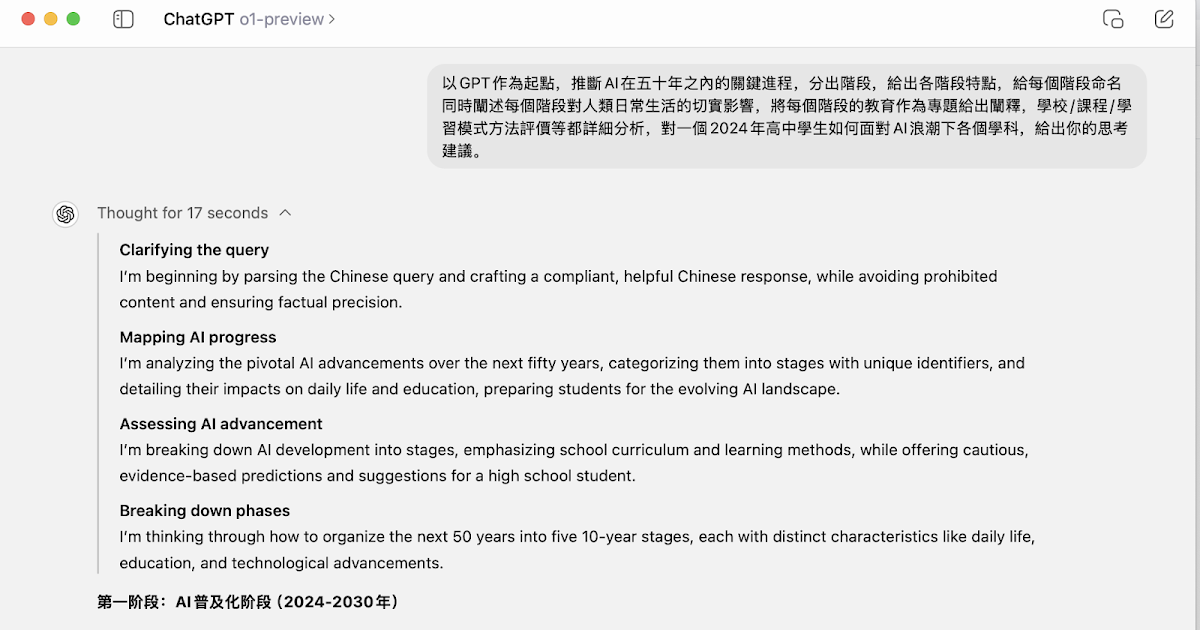Collapse the Thought for 17 seconds section
This screenshot has height=630, width=1200.
pyautogui.click(x=183, y=213)
